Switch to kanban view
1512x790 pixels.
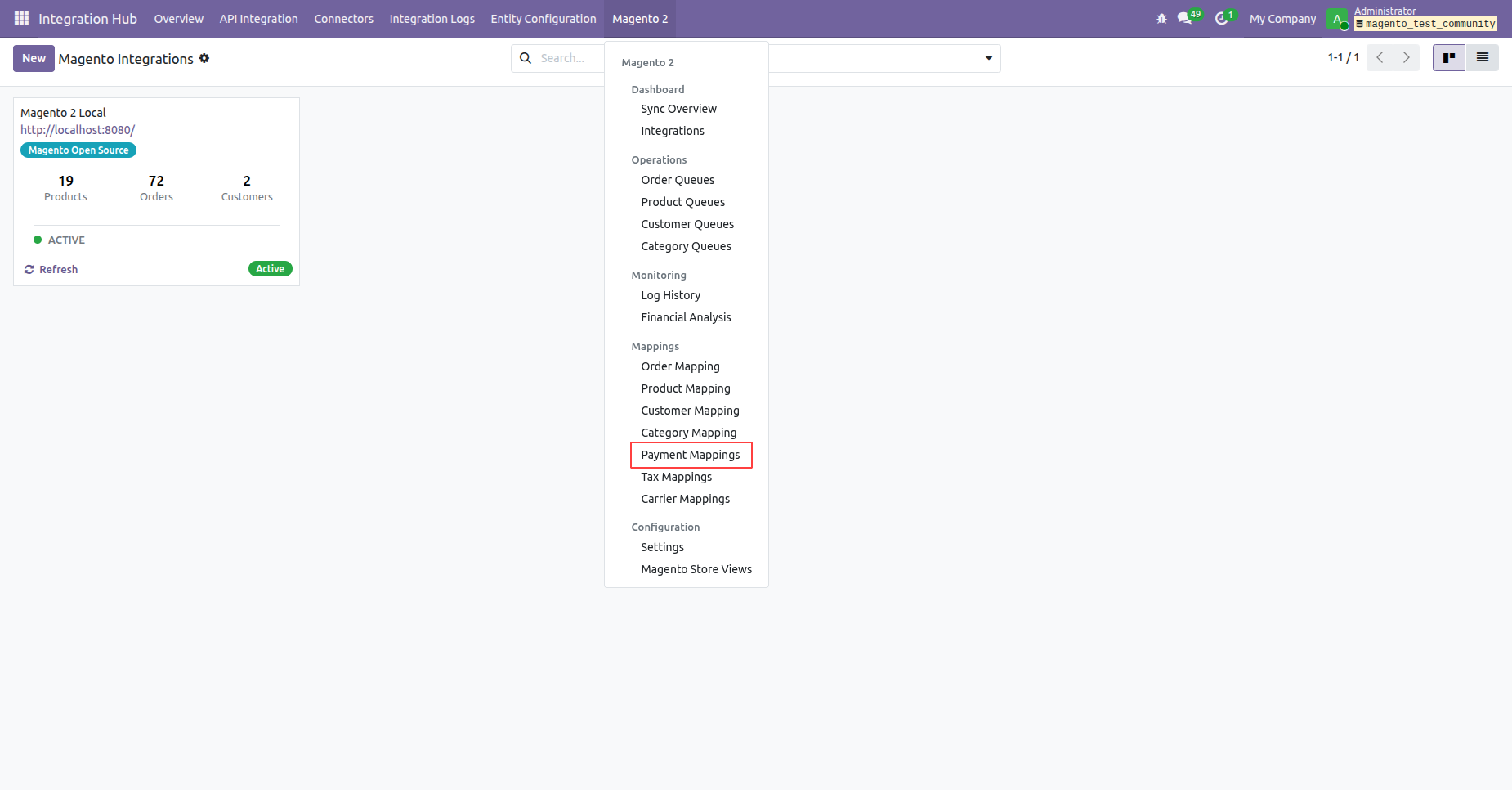(1449, 58)
